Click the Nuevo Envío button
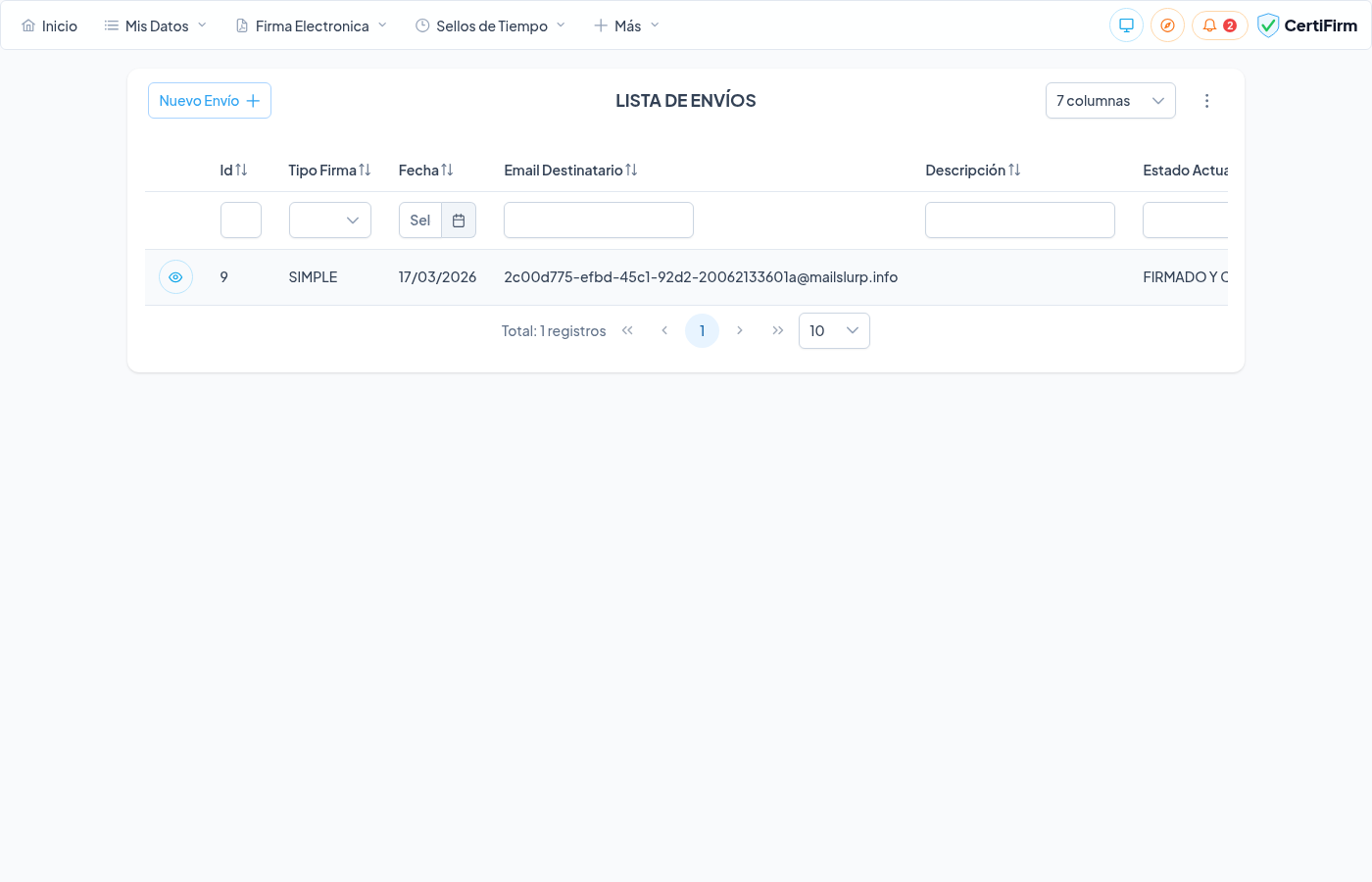The height and width of the screenshot is (882, 1372). click(209, 101)
